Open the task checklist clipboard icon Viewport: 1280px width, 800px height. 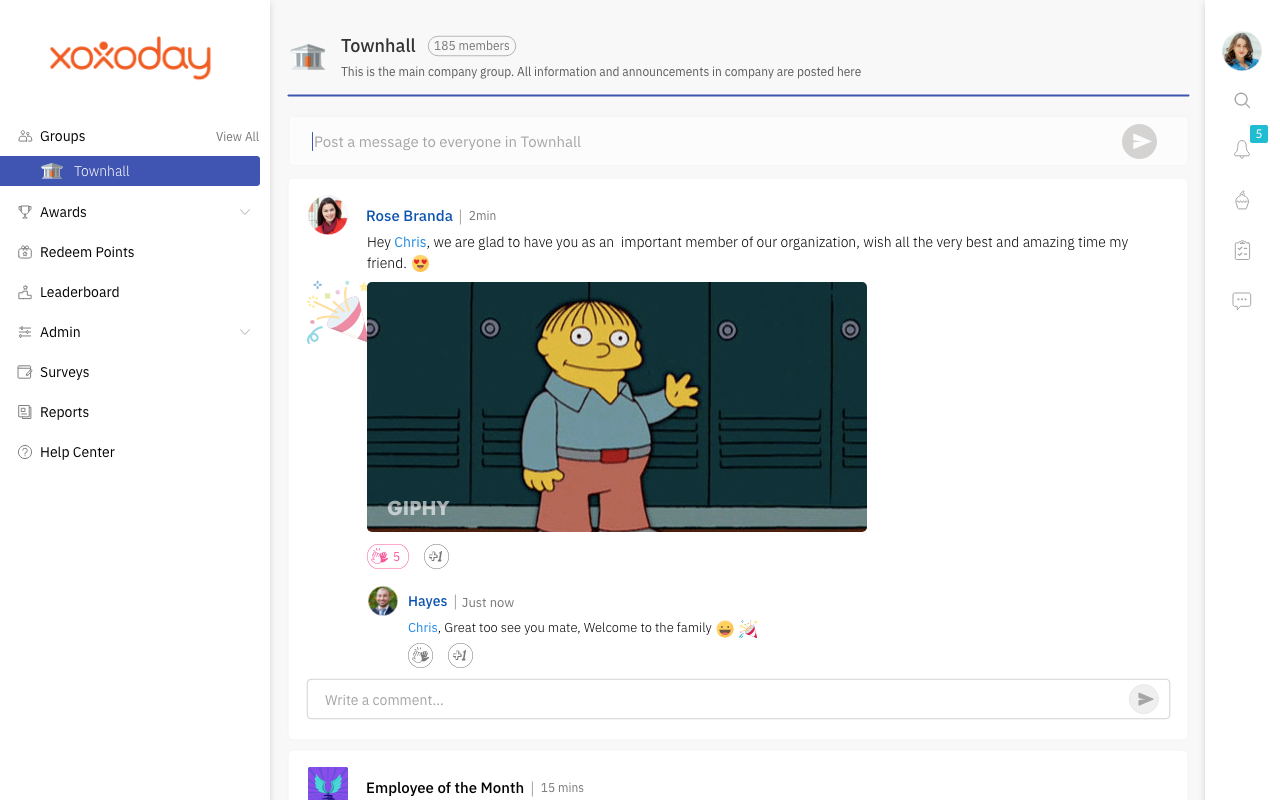point(1242,250)
